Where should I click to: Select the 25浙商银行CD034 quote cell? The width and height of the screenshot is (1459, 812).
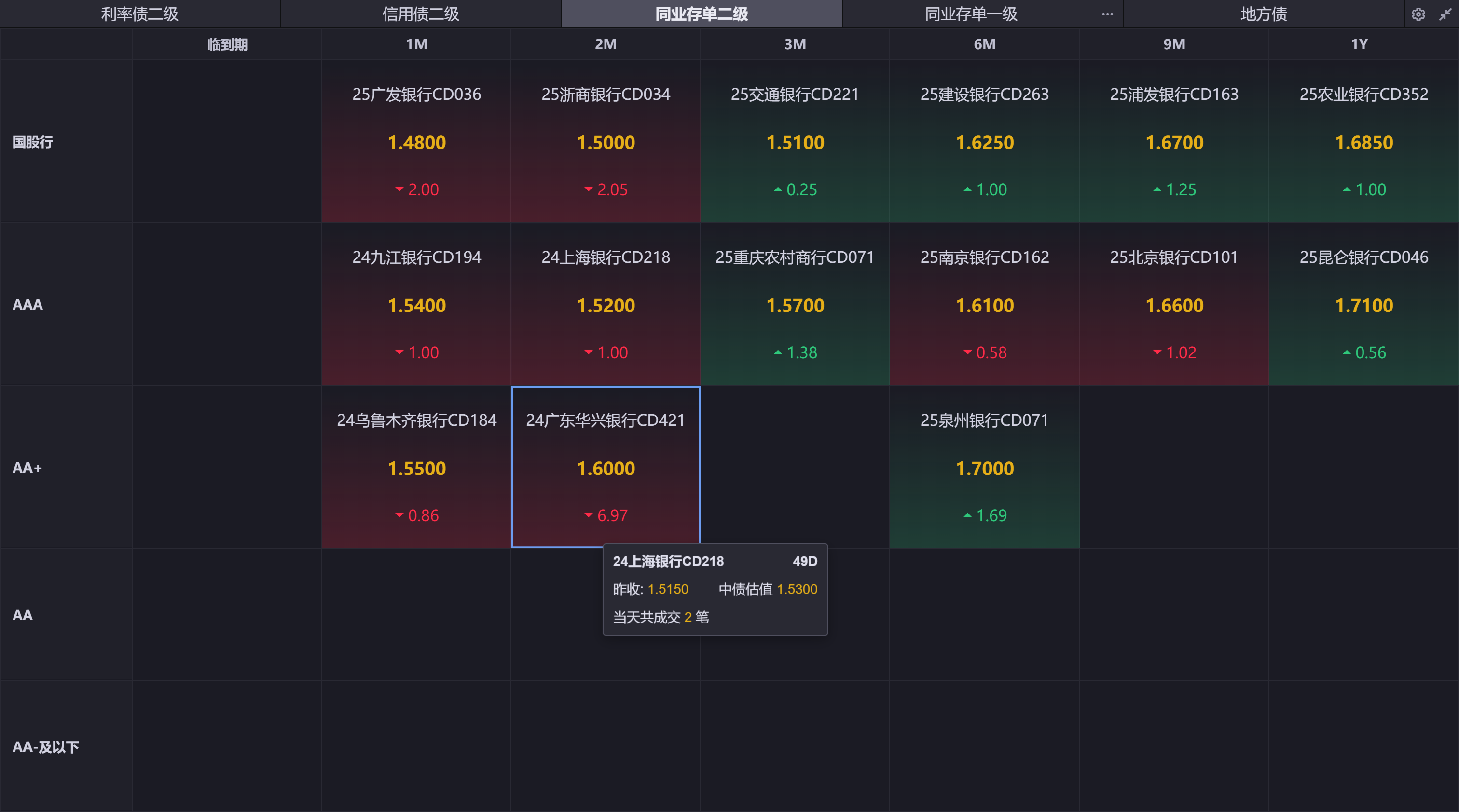(x=606, y=141)
